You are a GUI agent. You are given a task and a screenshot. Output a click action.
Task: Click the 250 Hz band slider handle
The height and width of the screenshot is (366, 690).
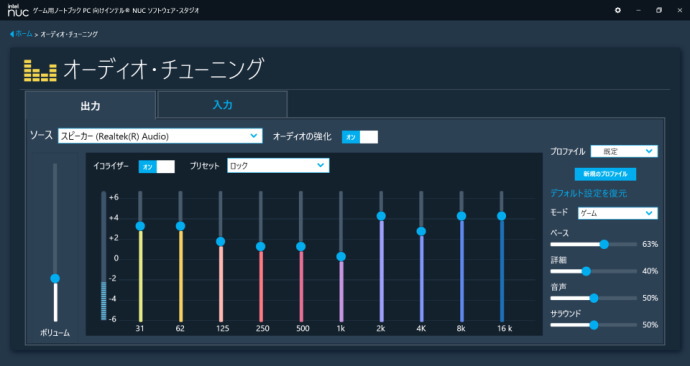coord(261,247)
